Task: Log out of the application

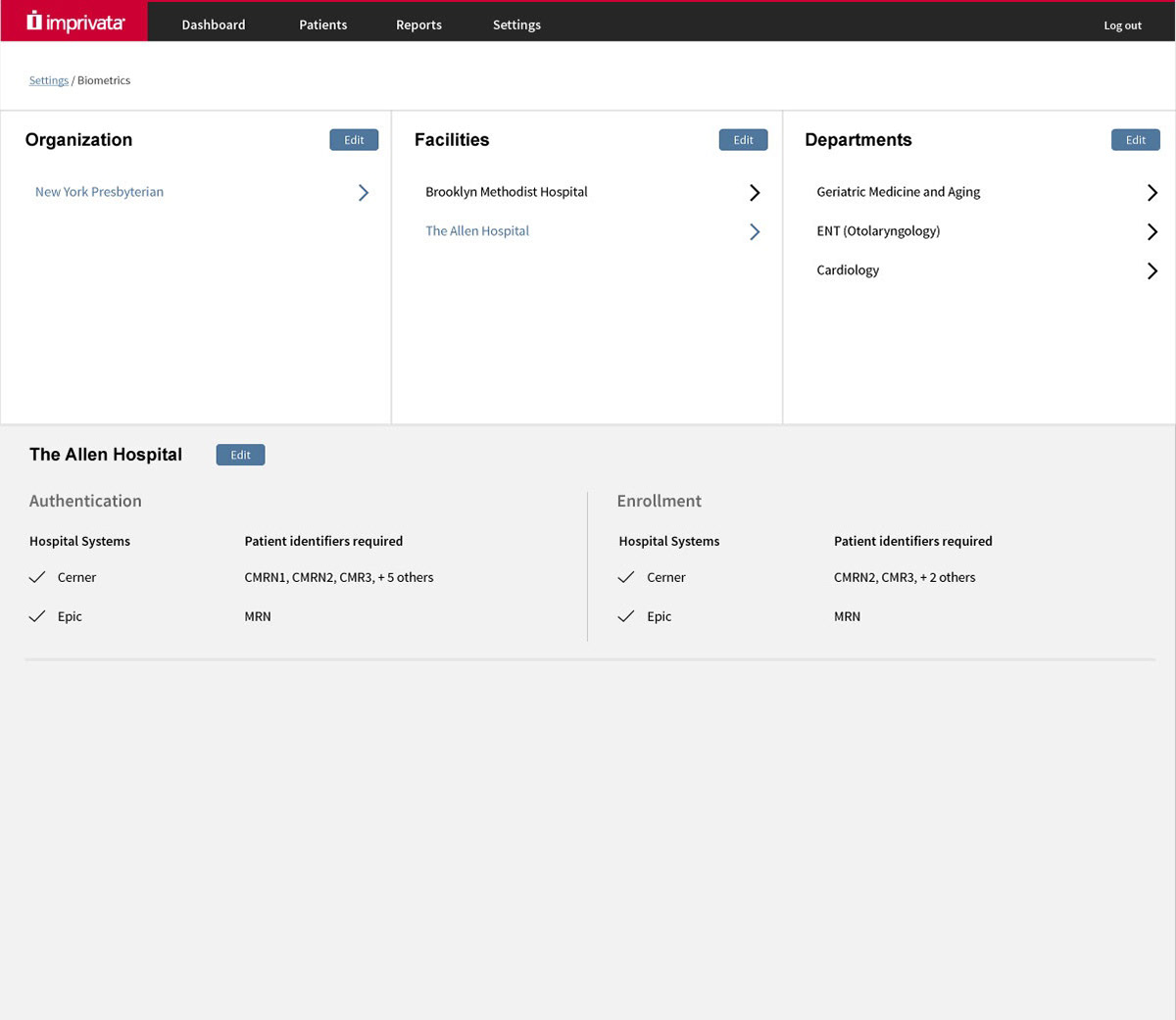Action: click(1123, 25)
